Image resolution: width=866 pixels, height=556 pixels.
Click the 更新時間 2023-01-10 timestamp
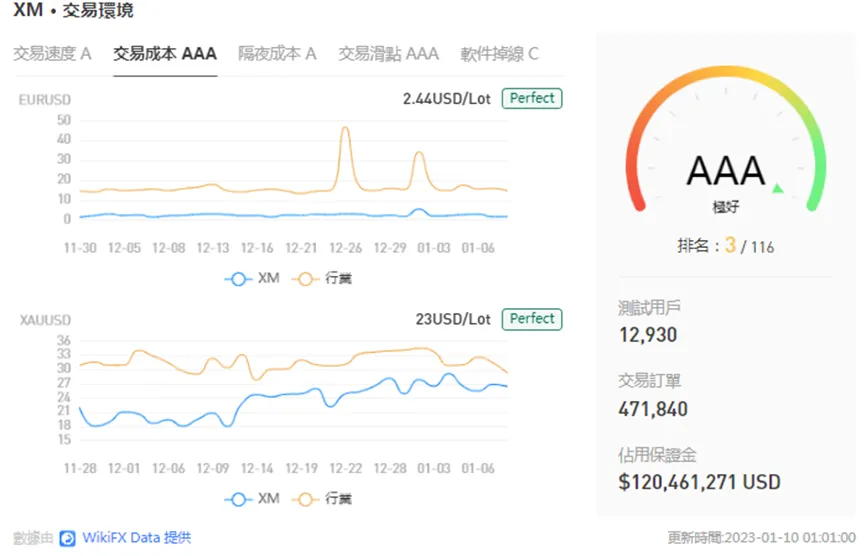pyautogui.click(x=761, y=538)
